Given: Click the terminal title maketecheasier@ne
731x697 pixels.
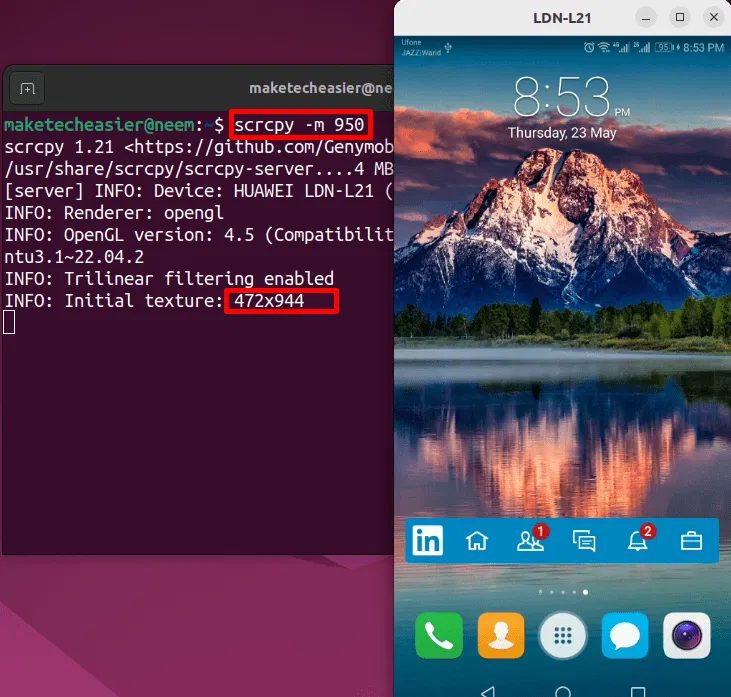Looking at the screenshot, I should (320, 88).
